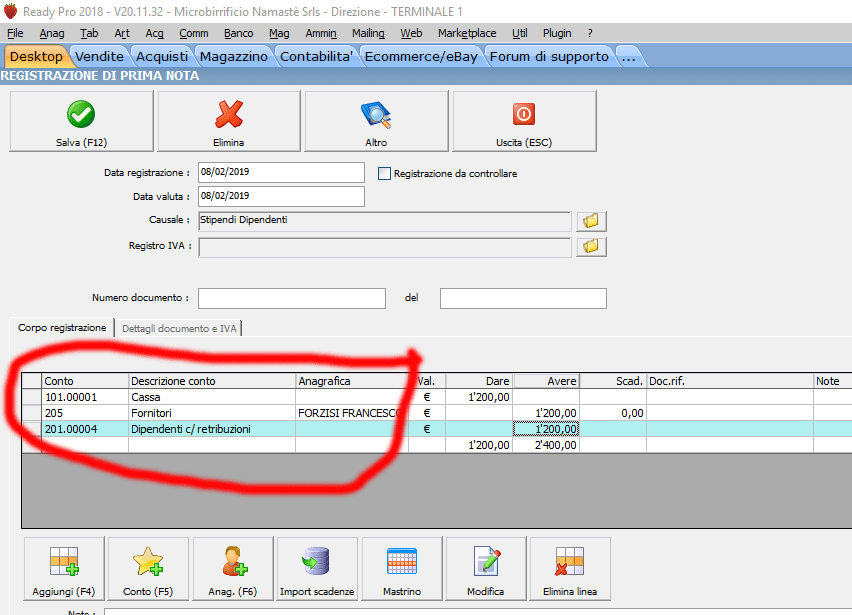Switch to the Acquisti tab

pyautogui.click(x=162, y=57)
